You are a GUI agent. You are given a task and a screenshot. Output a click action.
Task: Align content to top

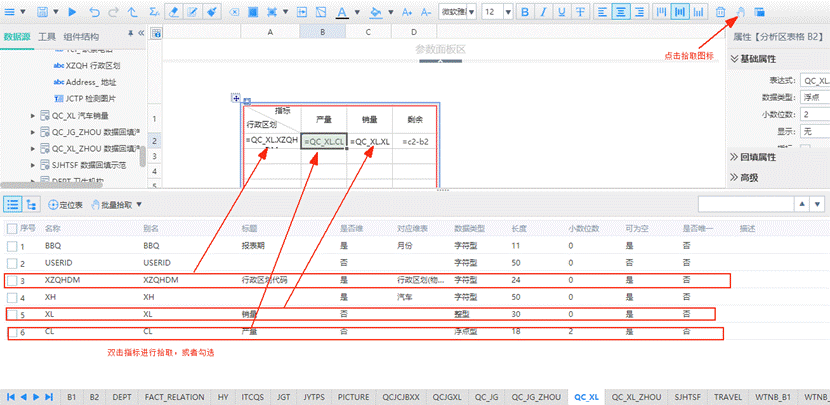[x=662, y=11]
